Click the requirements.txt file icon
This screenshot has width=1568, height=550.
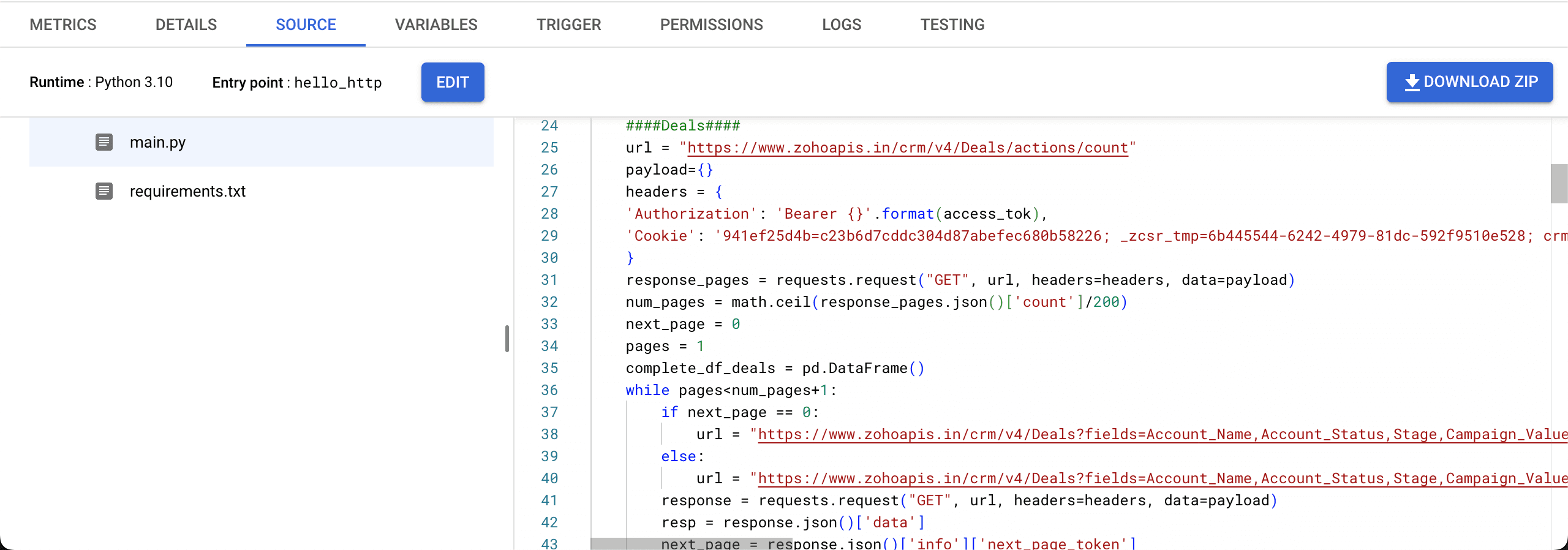pos(104,191)
